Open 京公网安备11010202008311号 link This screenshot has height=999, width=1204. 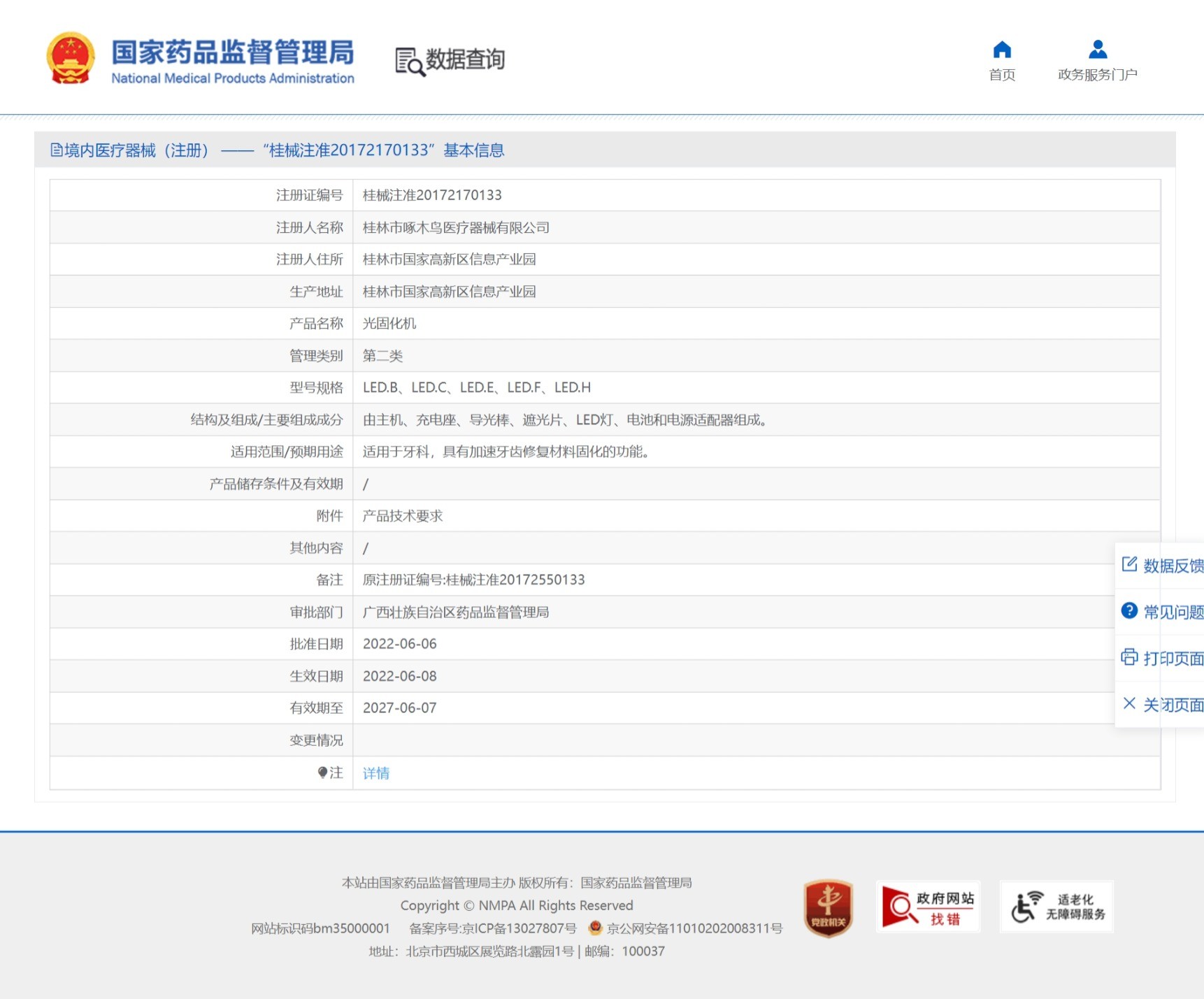(694, 928)
